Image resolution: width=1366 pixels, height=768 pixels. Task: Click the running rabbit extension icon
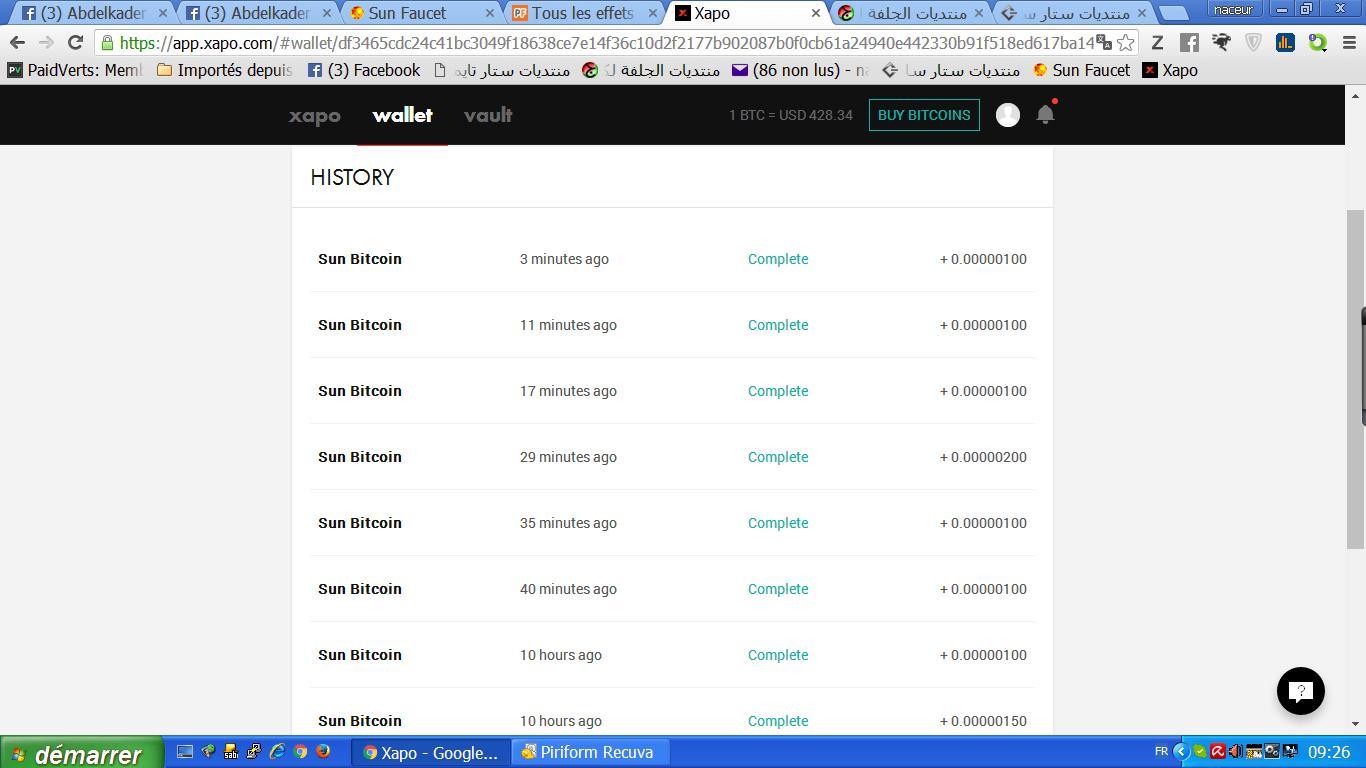tap(1221, 42)
